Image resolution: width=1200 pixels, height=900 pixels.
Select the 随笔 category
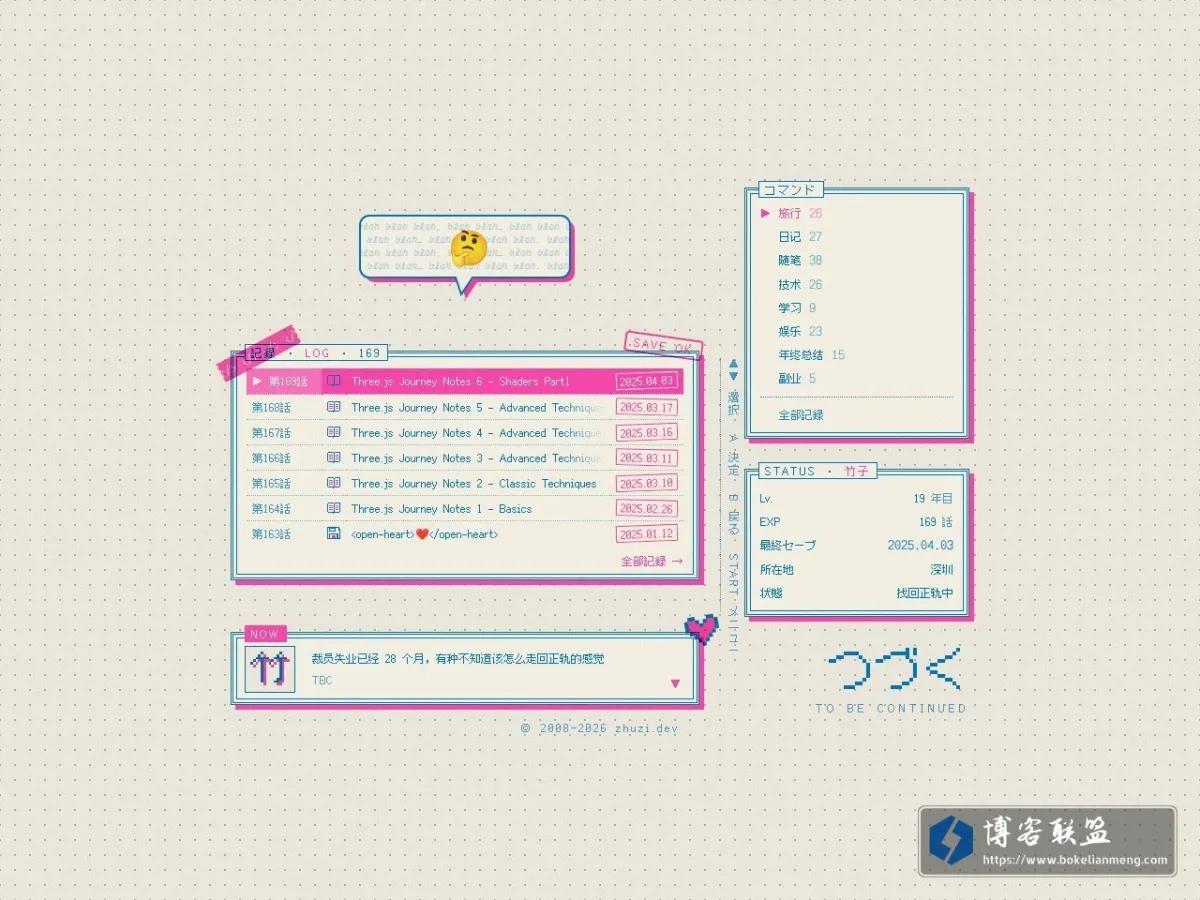[x=800, y=260]
